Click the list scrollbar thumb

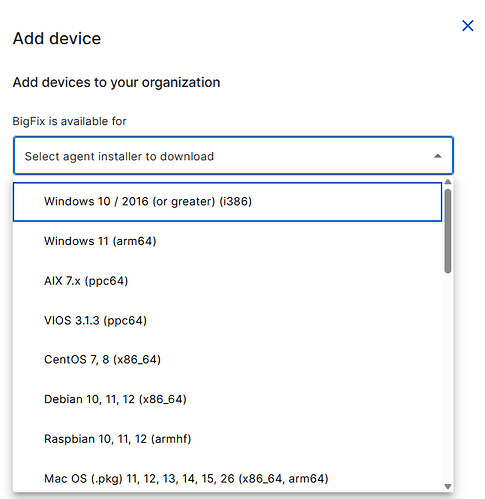click(x=448, y=231)
